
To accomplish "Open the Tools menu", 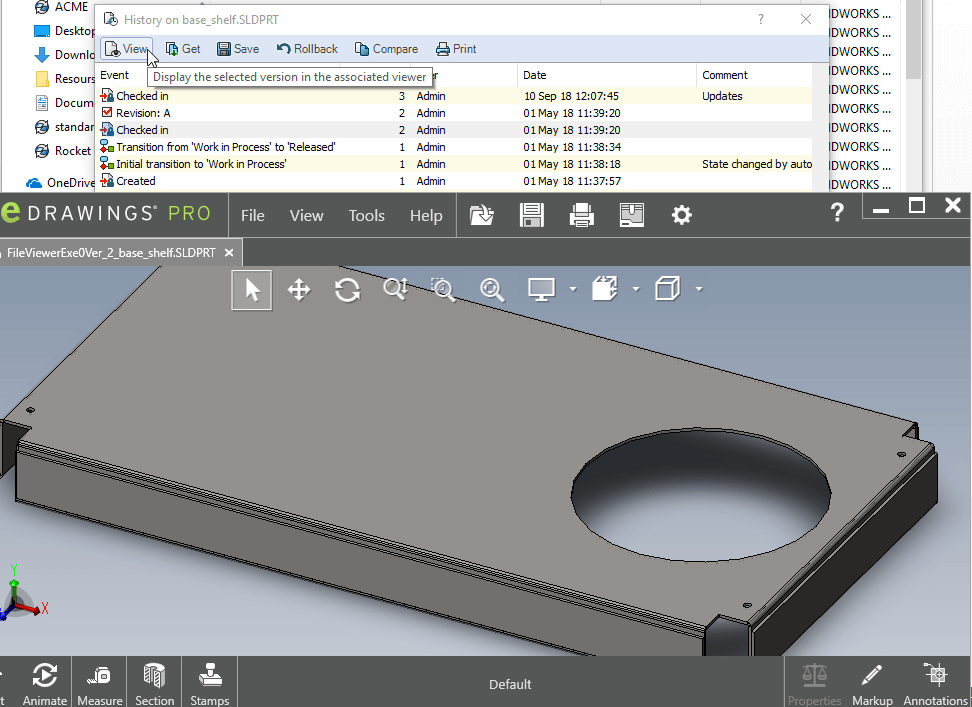I will (366, 215).
